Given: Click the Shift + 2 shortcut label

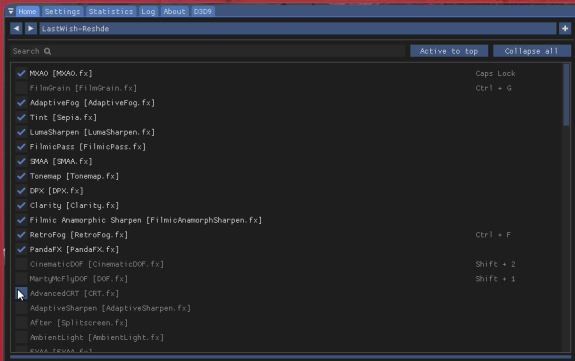Looking at the screenshot, I should point(495,264).
